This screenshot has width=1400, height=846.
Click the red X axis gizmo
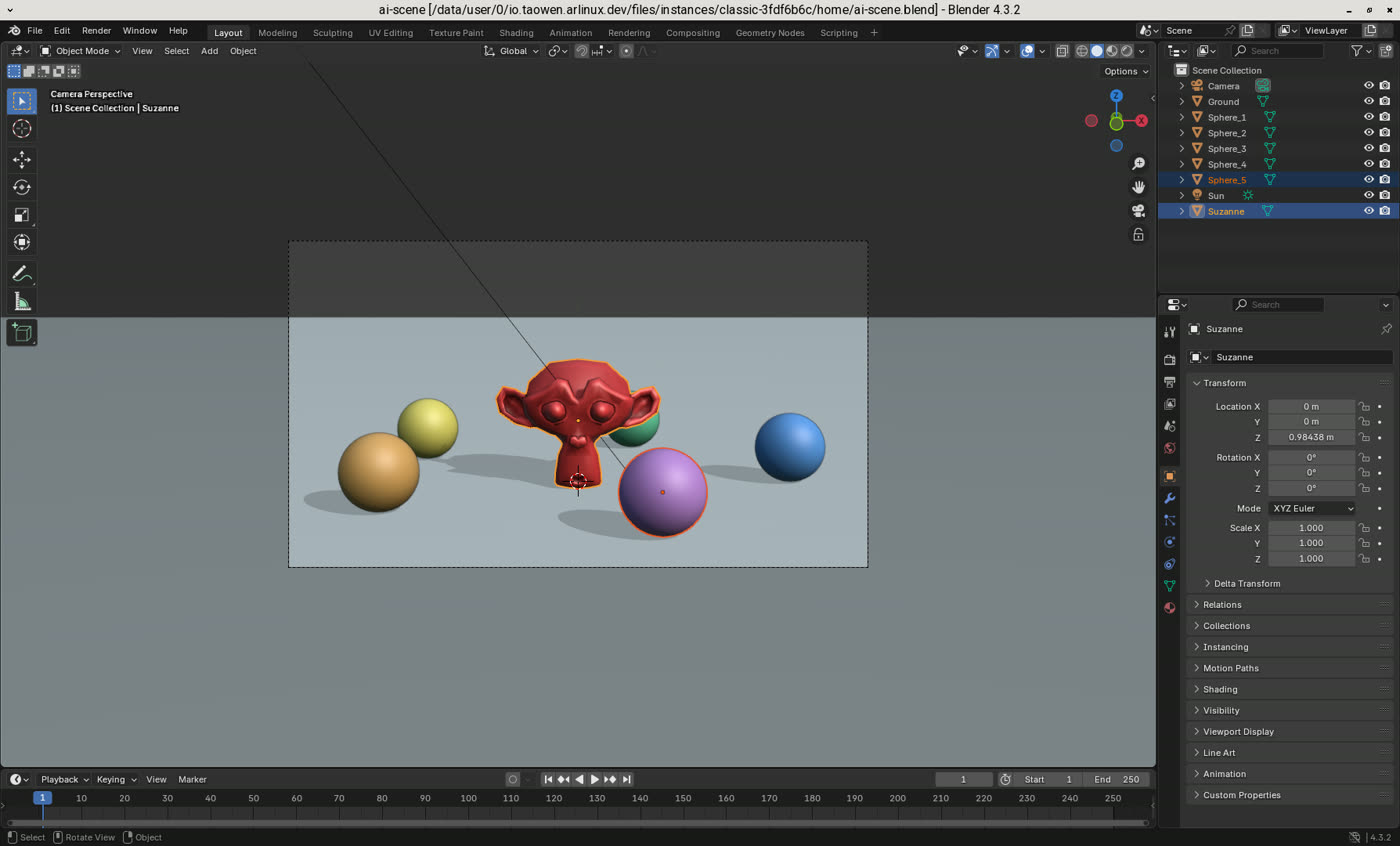tap(1141, 120)
